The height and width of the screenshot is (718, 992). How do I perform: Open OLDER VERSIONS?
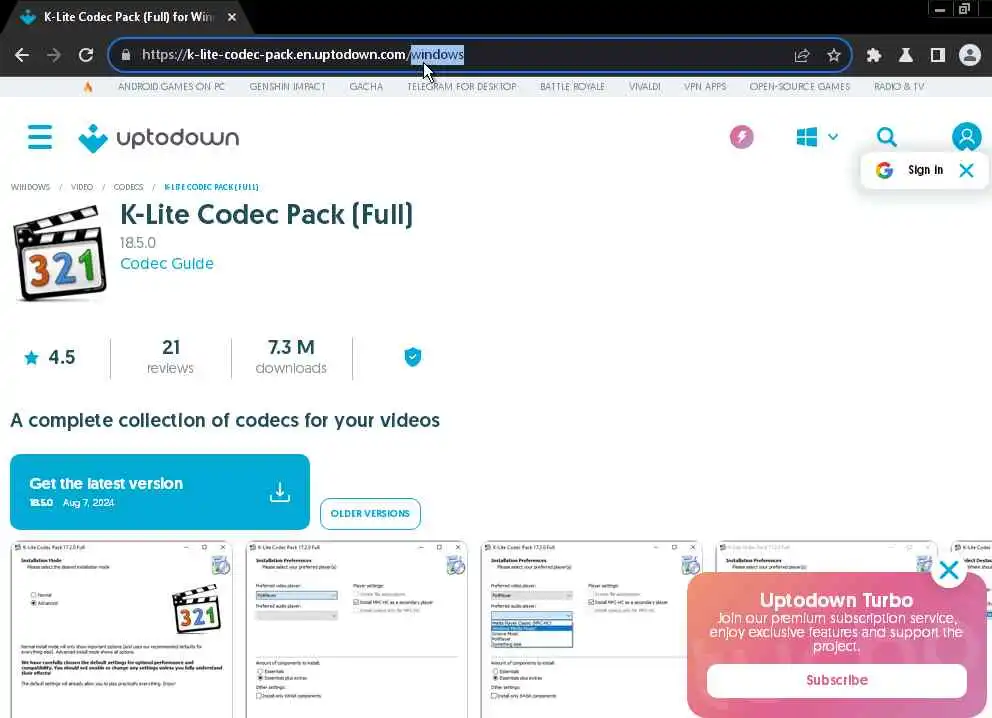370,514
